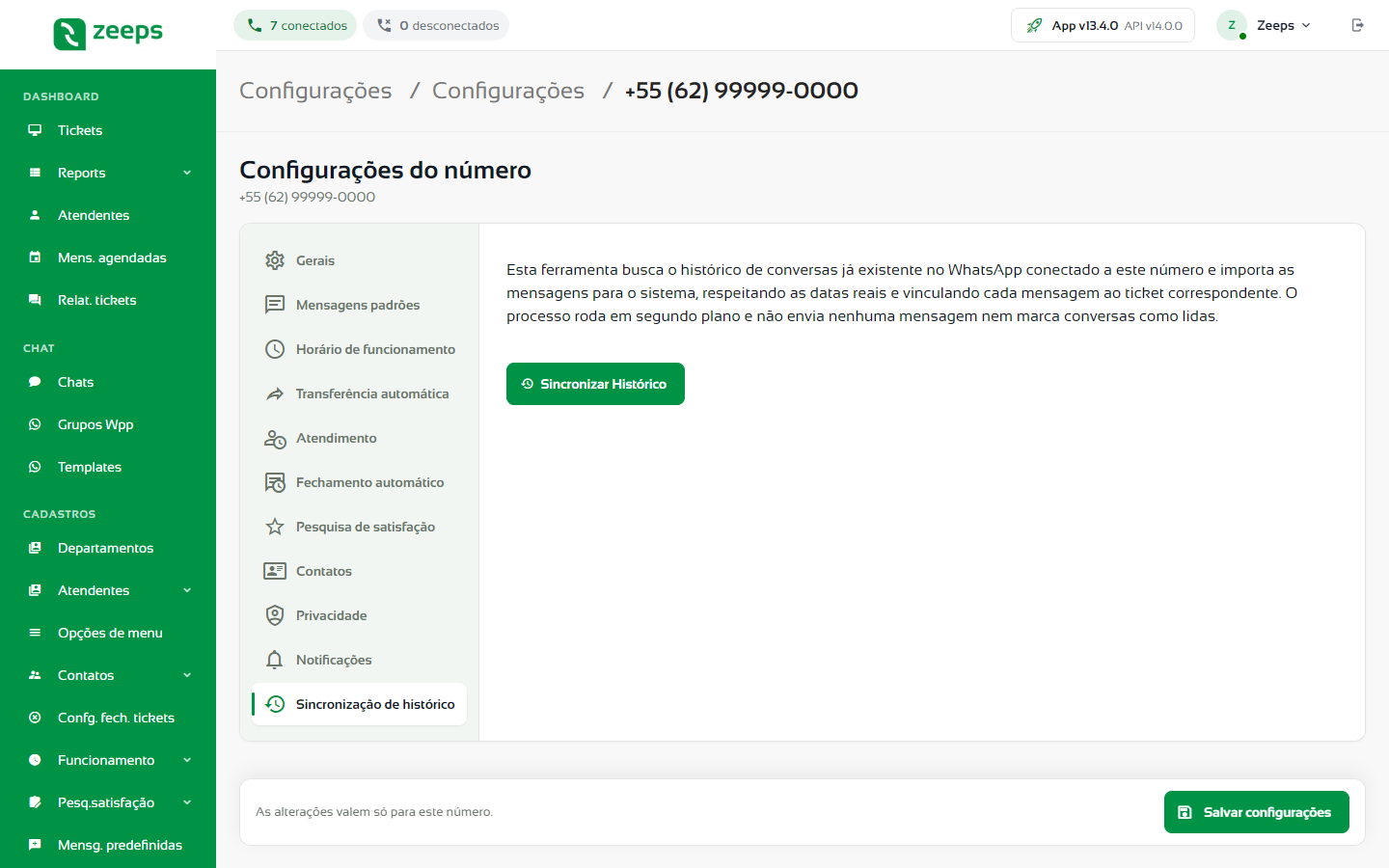The image size is (1389, 868).
Task: Click the 7 conectados status badge
Action: (295, 25)
